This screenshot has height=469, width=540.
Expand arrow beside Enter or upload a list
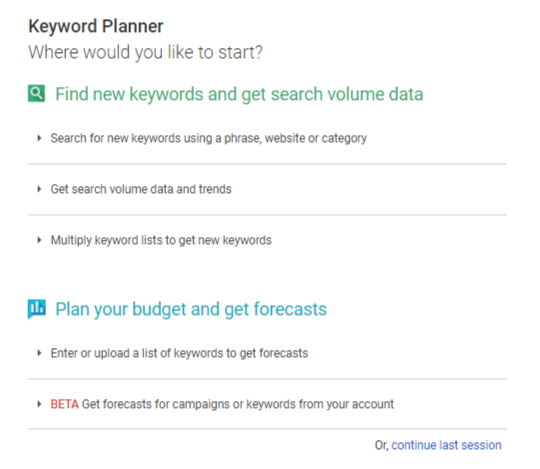(39, 353)
